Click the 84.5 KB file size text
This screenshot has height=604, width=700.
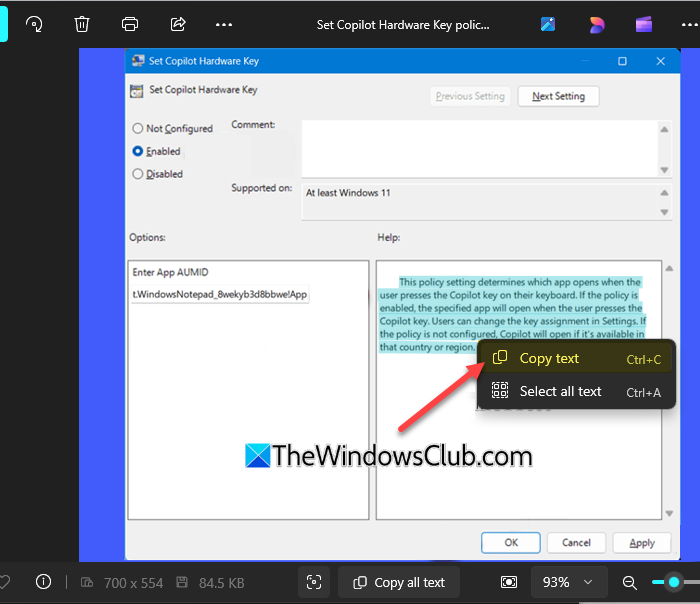222,583
